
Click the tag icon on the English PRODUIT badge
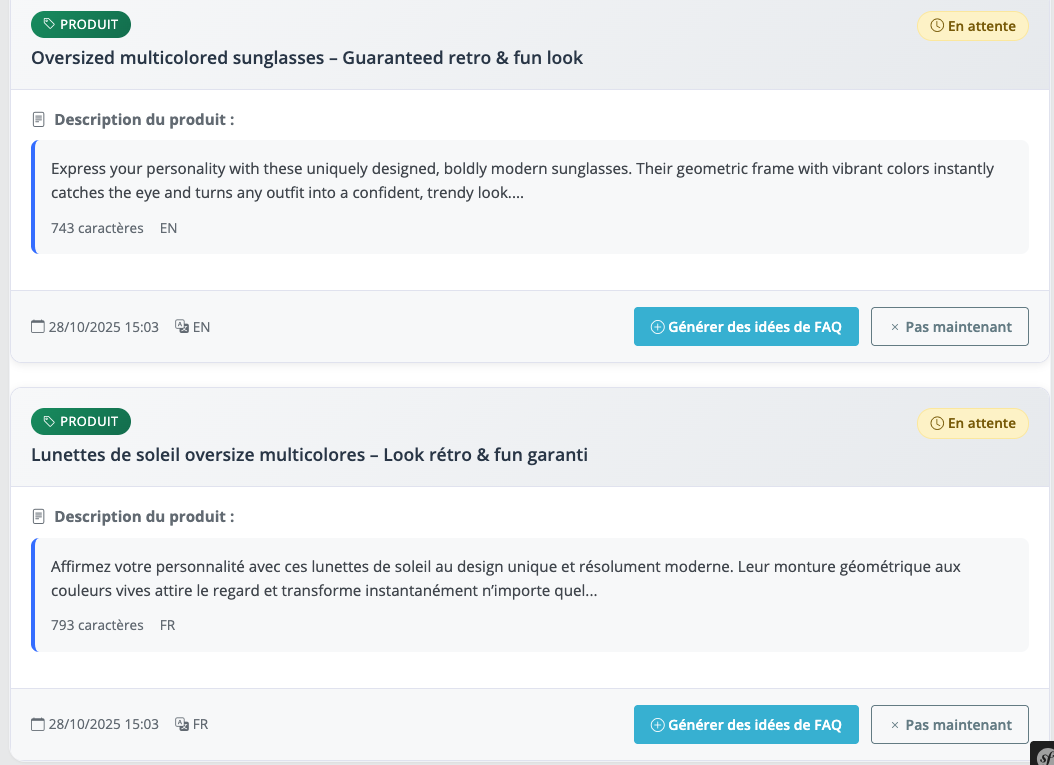point(50,25)
